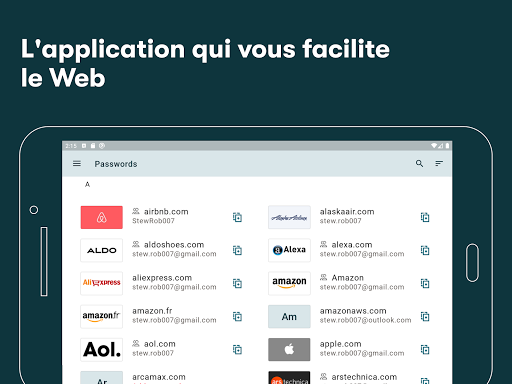Viewport: 512px width, 384px height.
Task: Copy password for amazonaws.com entry
Action: [x=425, y=316]
